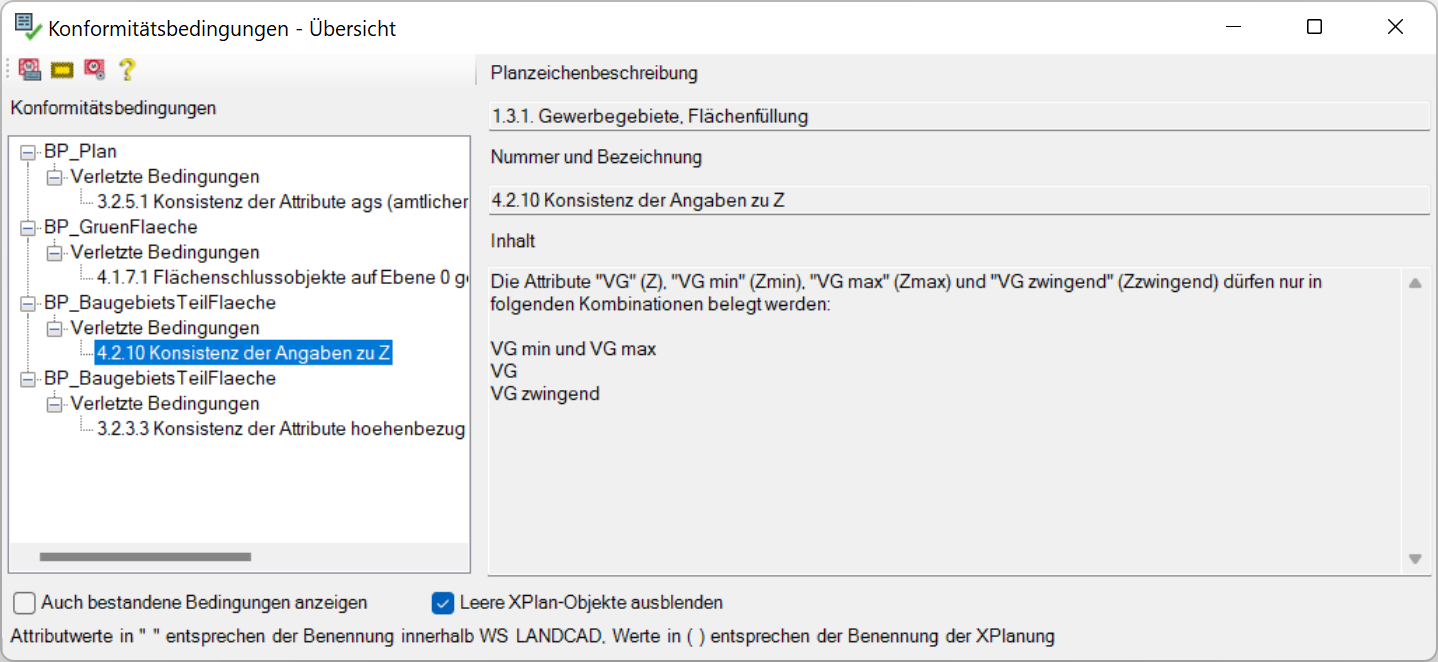The image size is (1438, 662).
Task: Click the red map icon with blue table
Action: (30, 70)
